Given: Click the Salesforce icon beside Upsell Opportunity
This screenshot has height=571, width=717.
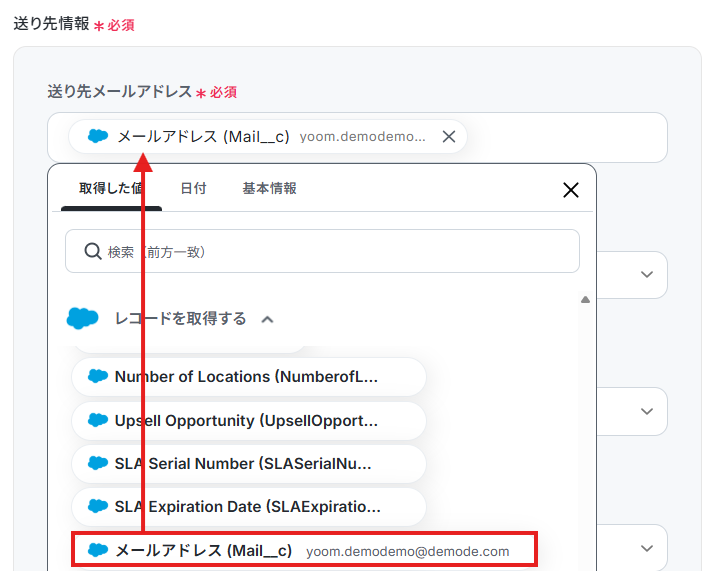Looking at the screenshot, I should point(98,420).
